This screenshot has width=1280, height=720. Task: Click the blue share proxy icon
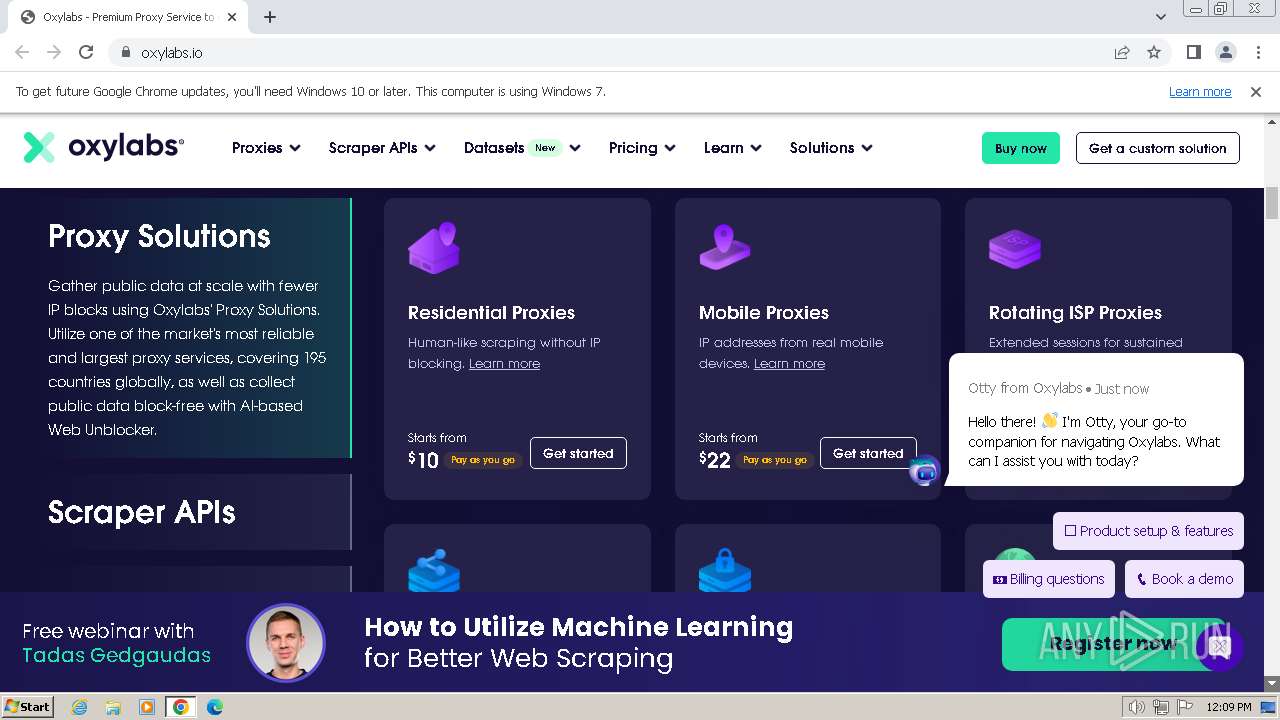click(x=434, y=570)
